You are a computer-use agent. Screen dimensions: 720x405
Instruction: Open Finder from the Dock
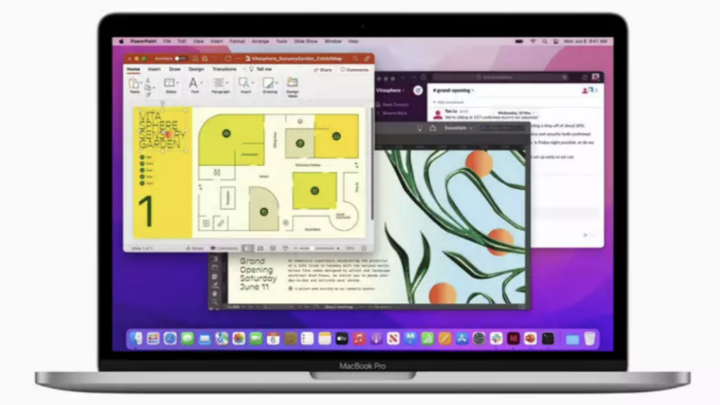coord(138,339)
